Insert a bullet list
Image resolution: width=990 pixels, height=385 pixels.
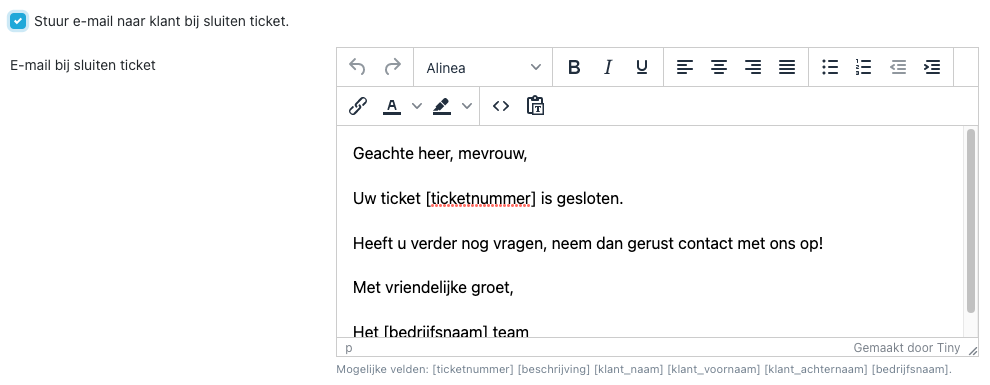tap(830, 67)
